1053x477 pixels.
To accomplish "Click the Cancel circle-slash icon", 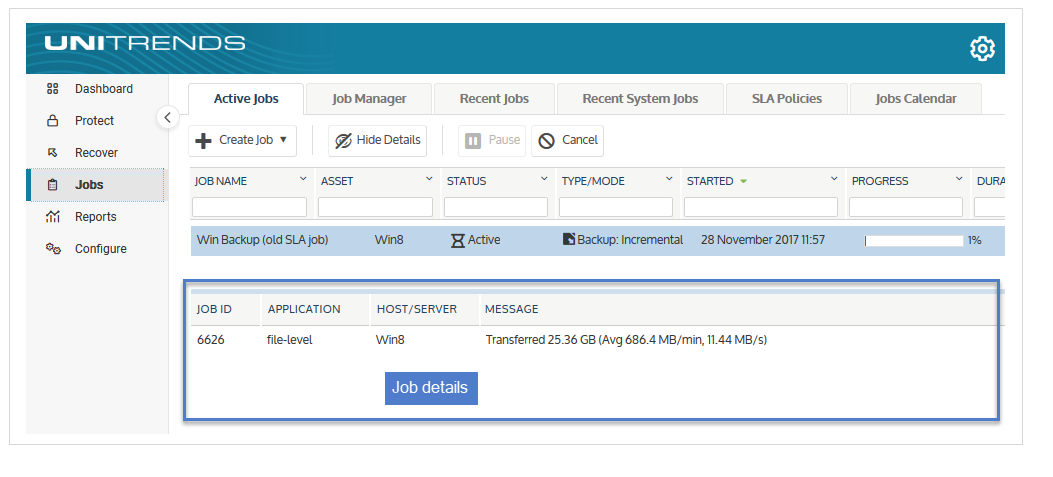I will (x=547, y=140).
